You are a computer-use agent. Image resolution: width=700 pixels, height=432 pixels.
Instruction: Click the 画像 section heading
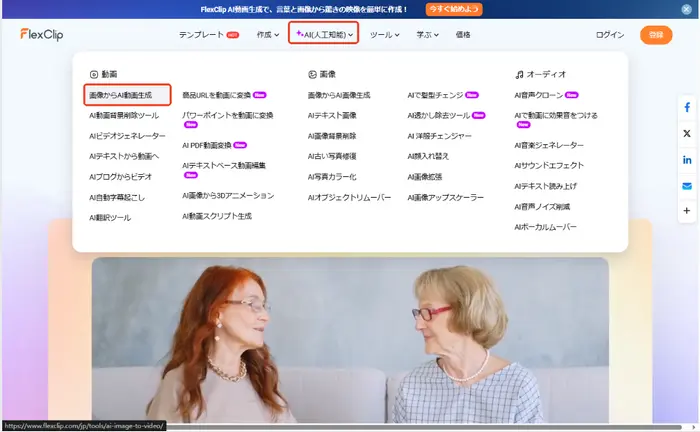click(x=322, y=74)
